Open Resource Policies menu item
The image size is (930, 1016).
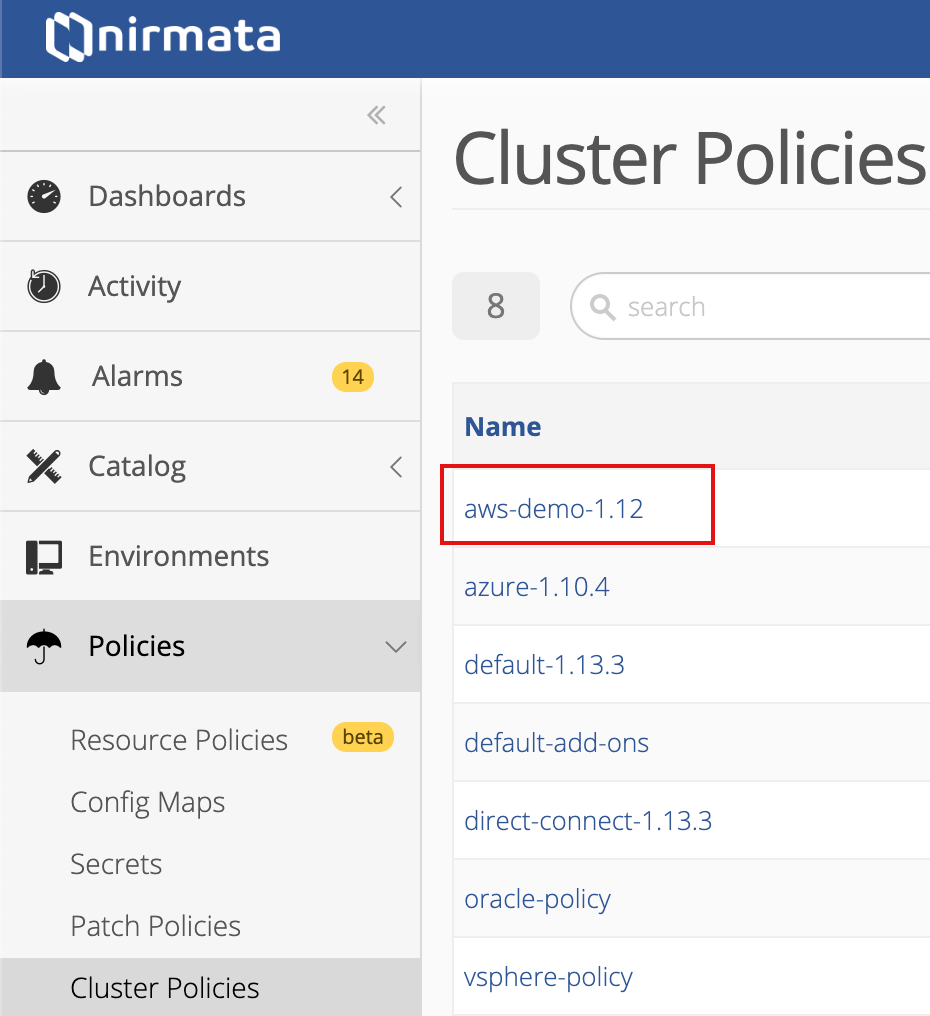tap(179, 740)
